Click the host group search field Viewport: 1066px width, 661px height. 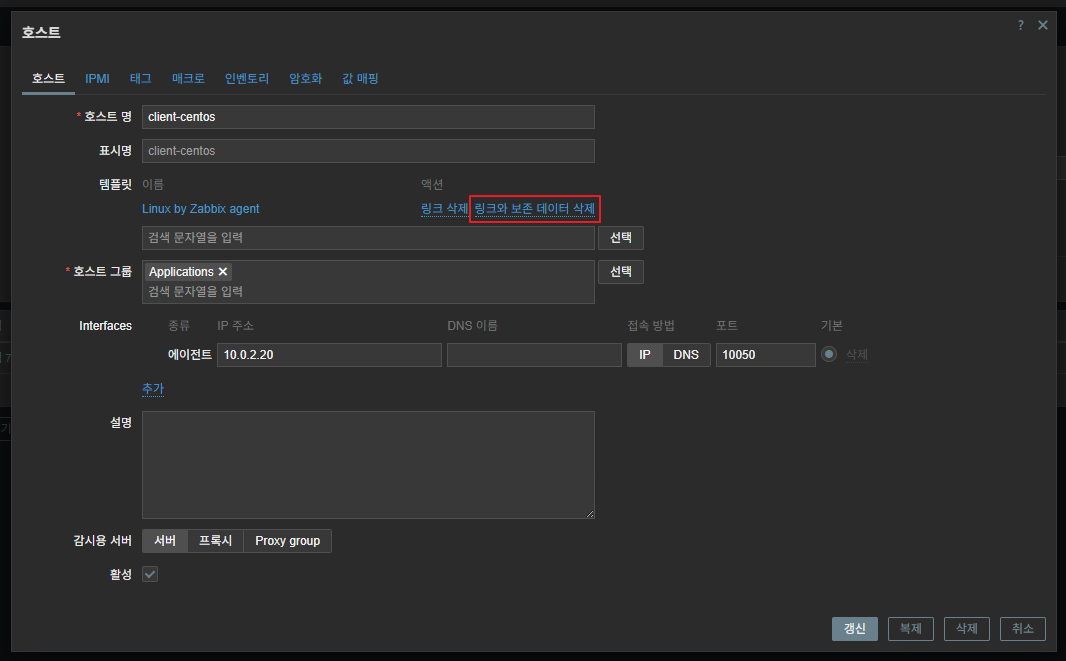coord(368,292)
